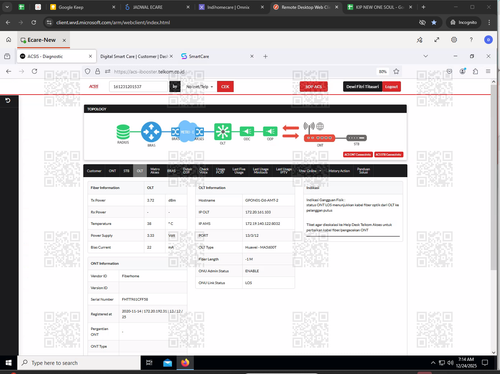Image resolution: width=500 pixels, height=374 pixels.
Task: Switch to Digital Smart Care Firefox tab
Action: 136,56
